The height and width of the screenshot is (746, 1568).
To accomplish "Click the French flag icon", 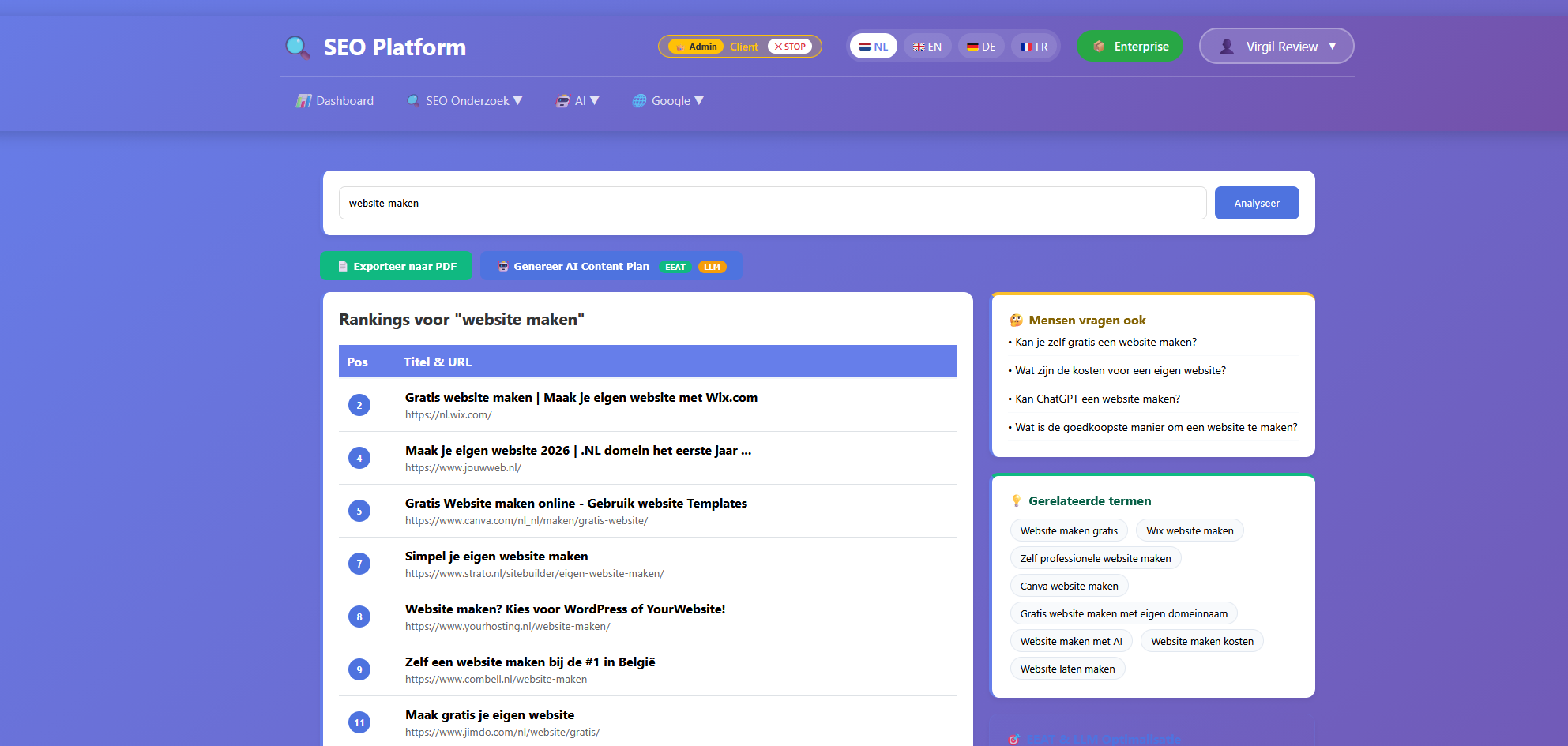I will pyautogui.click(x=1026, y=47).
